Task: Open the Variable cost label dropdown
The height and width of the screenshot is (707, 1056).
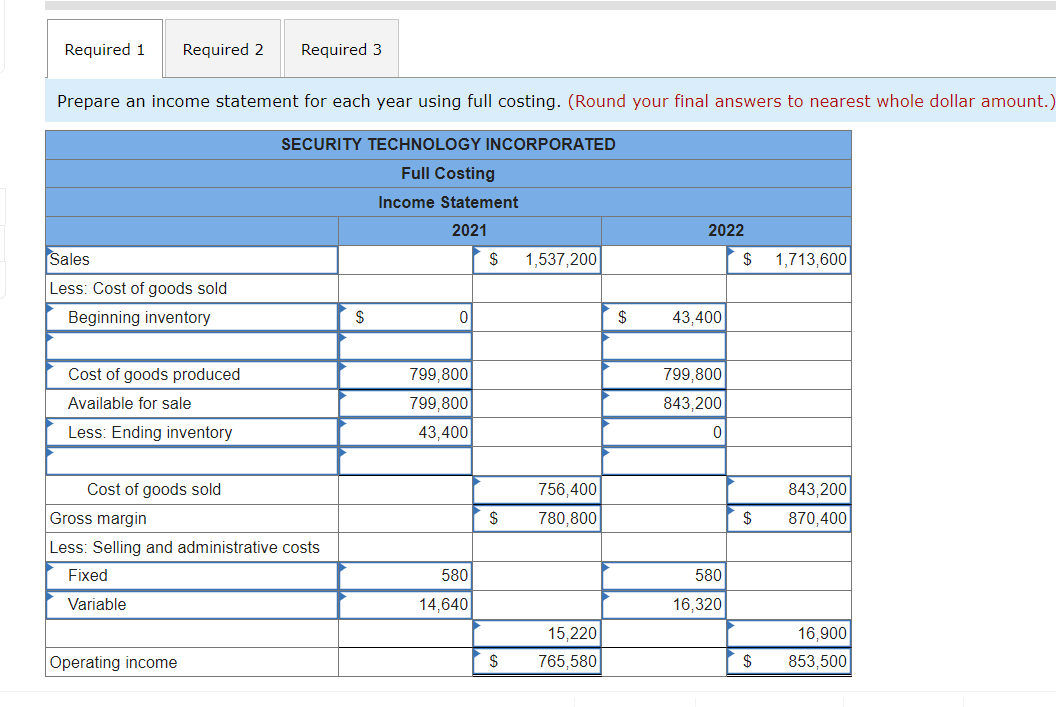Action: 192,605
